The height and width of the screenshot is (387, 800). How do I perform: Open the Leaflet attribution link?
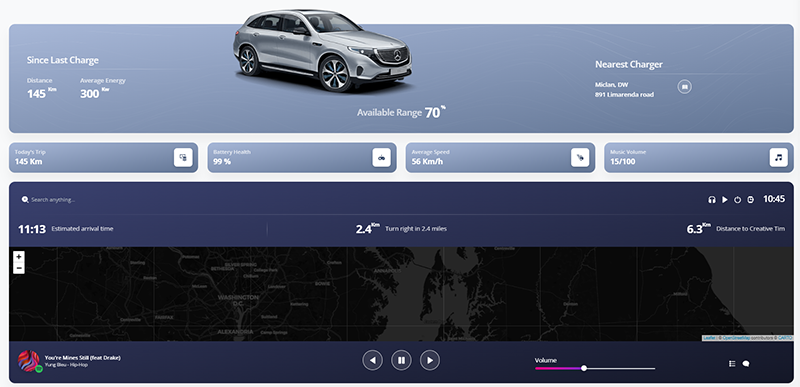click(x=709, y=338)
